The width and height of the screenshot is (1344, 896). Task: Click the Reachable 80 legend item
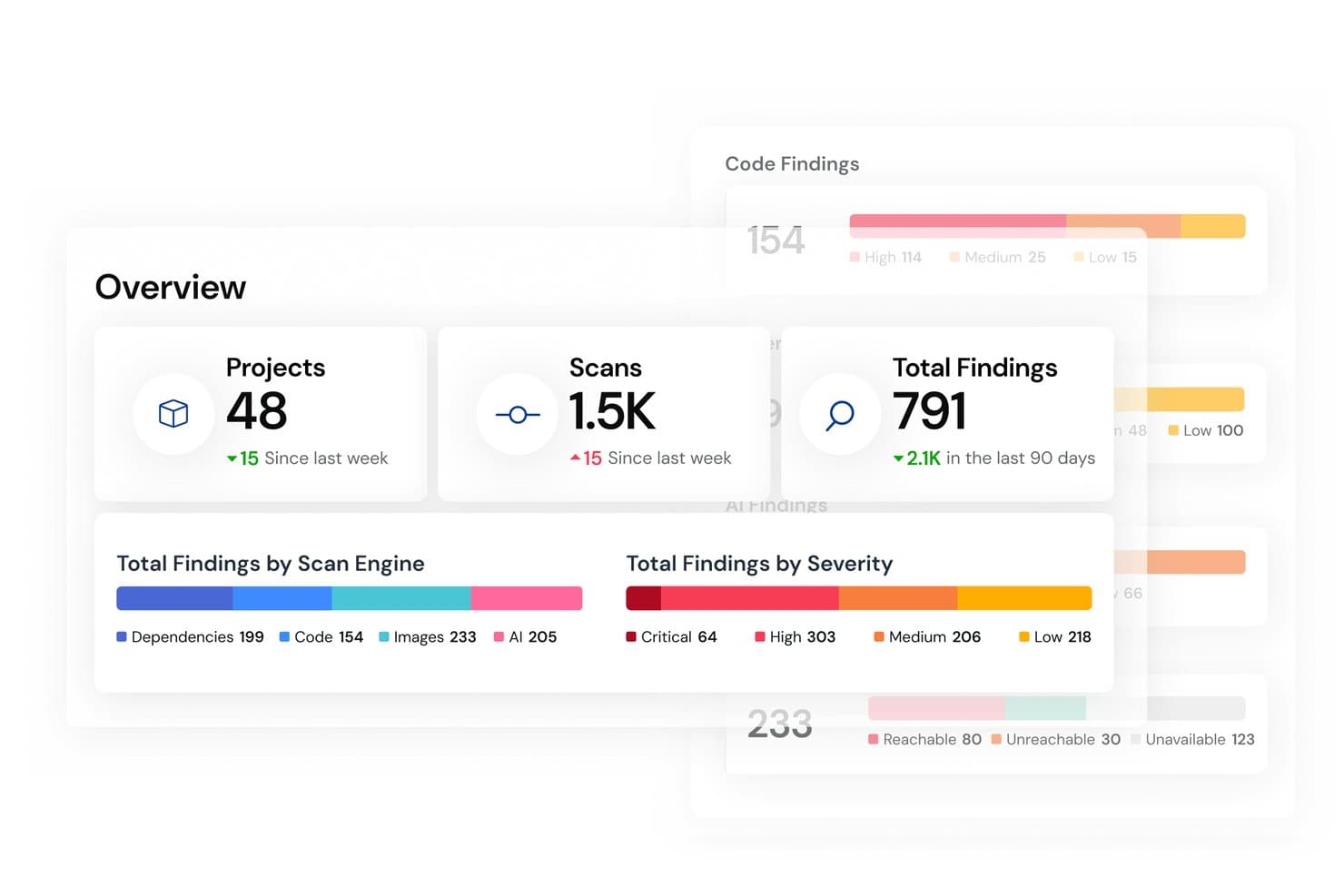tap(924, 740)
